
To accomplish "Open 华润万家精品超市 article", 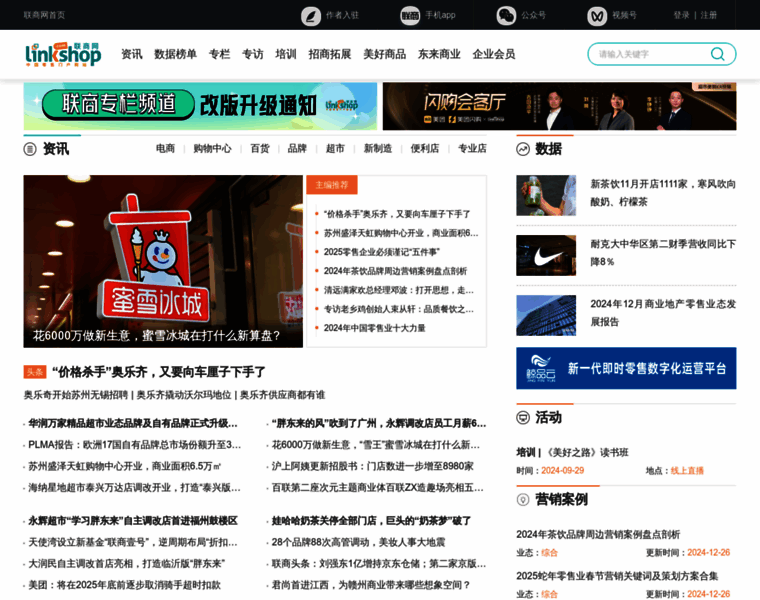I will click(x=133, y=423).
